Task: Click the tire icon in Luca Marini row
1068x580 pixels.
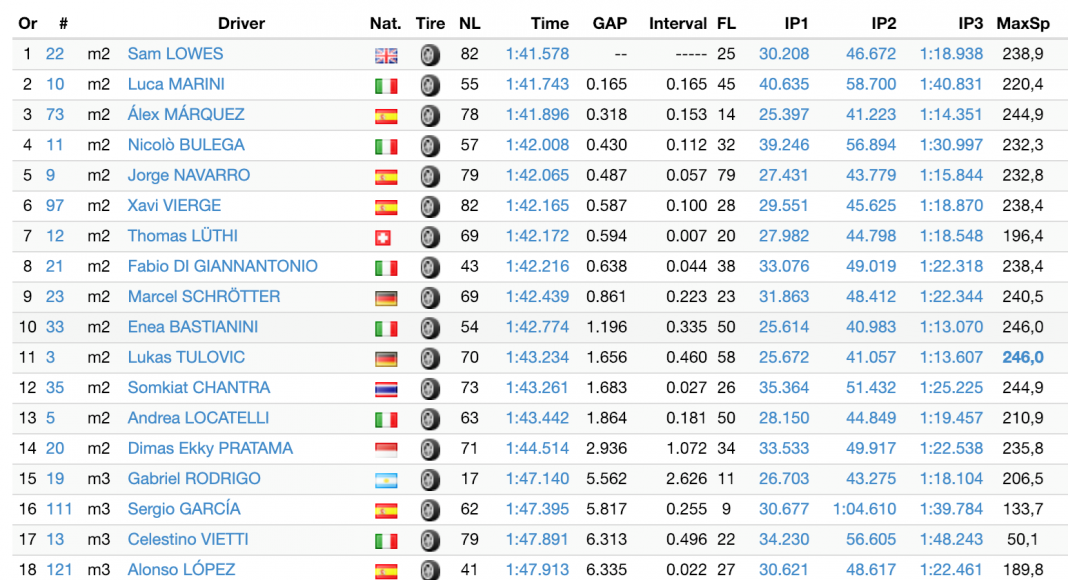Action: tap(430, 86)
